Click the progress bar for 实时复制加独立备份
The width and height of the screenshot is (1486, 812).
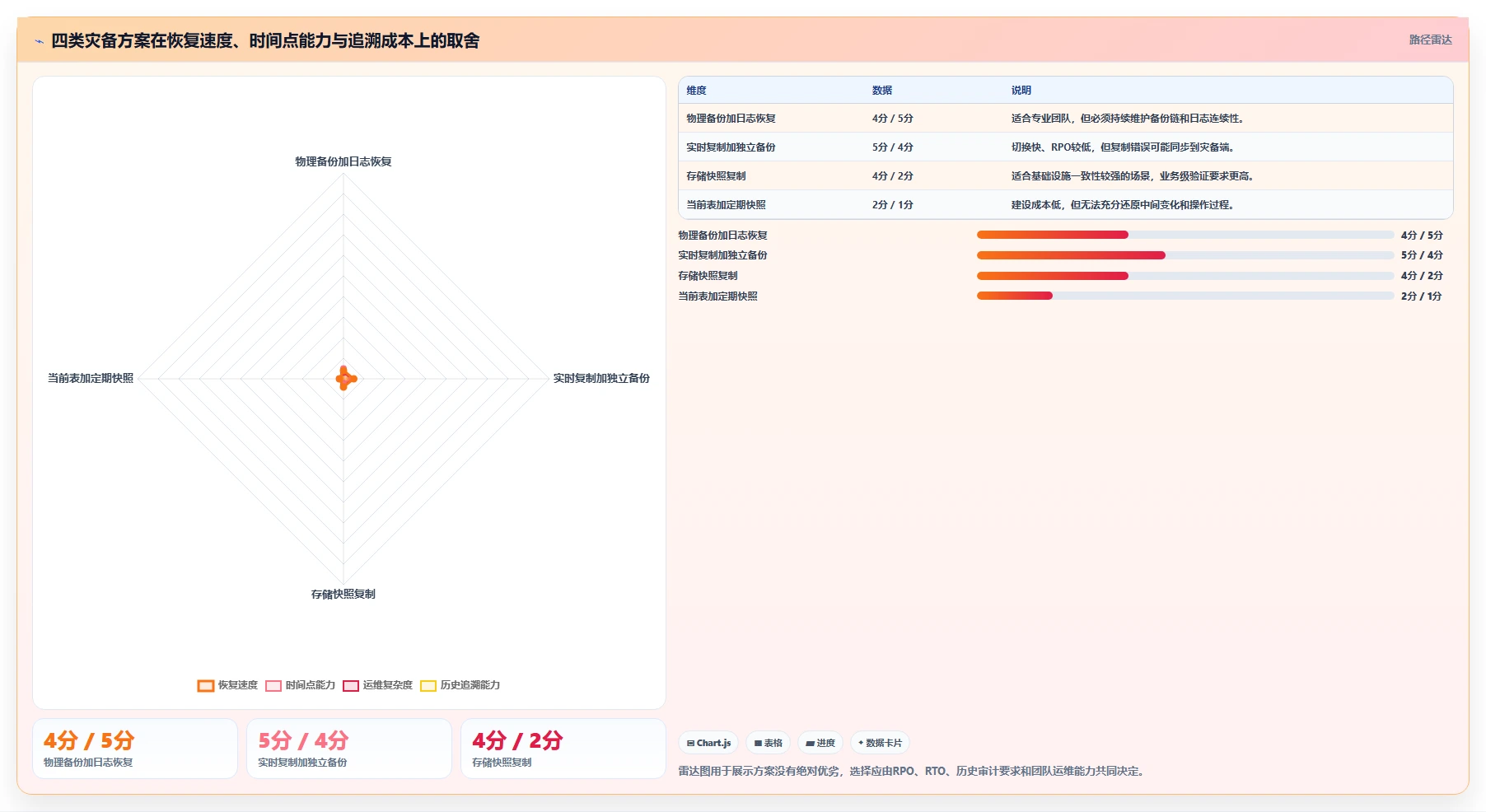coord(1185,255)
